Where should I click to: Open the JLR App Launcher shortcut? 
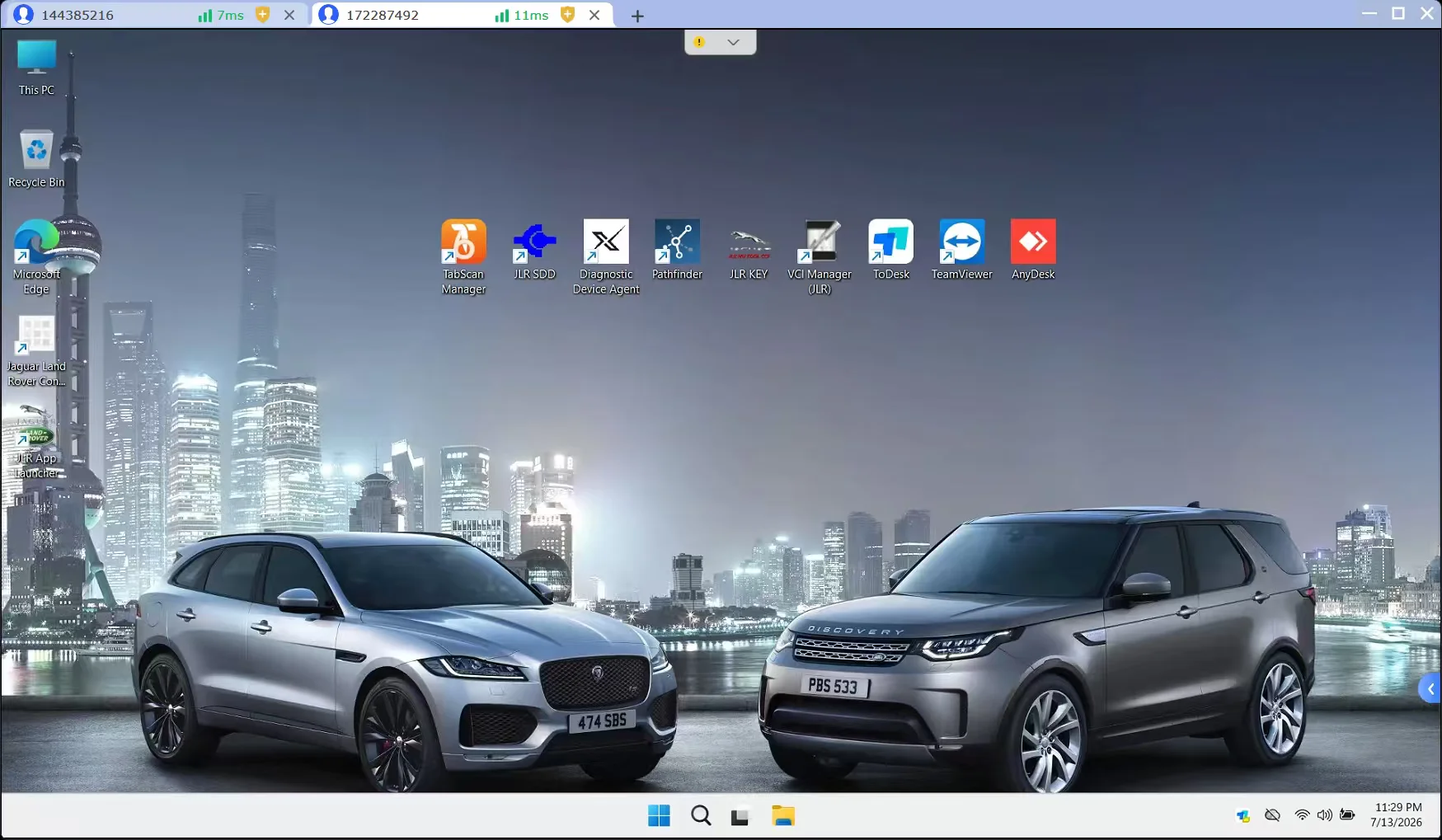(36, 442)
